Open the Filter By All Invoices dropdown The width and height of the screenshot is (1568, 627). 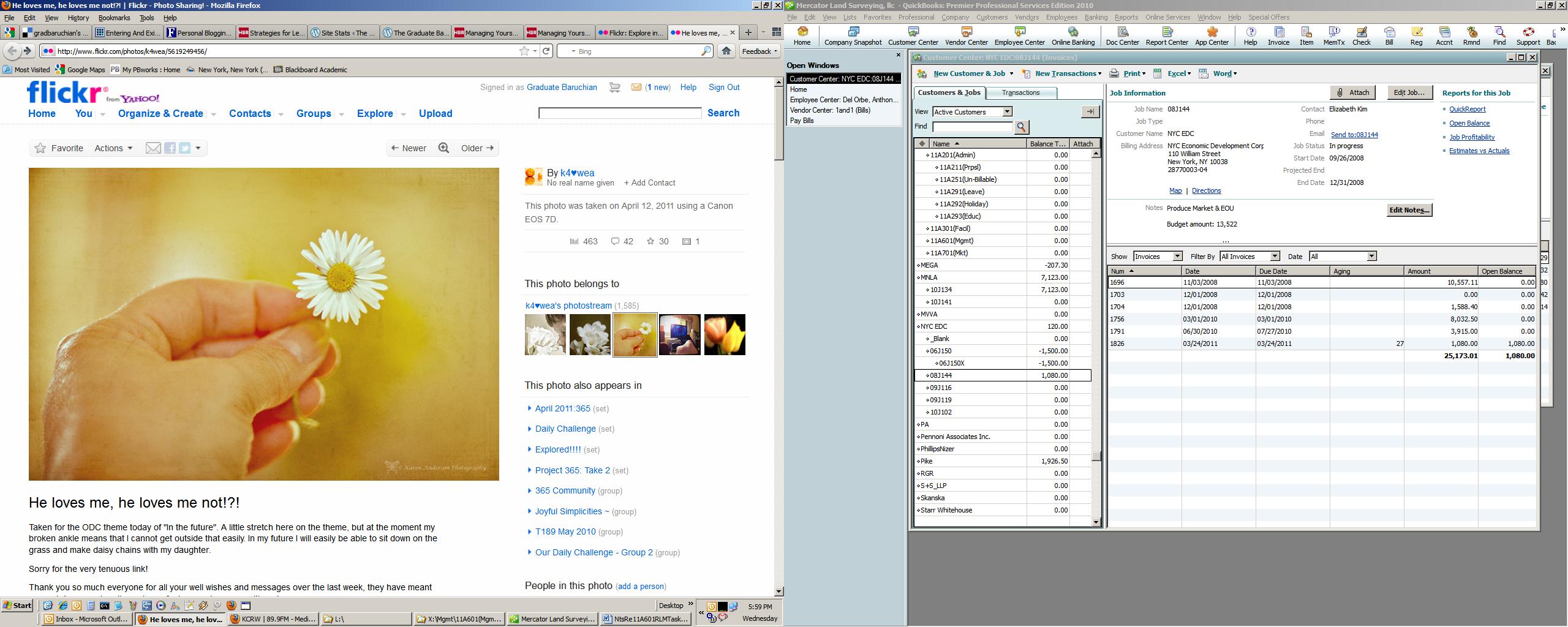[x=1275, y=257]
